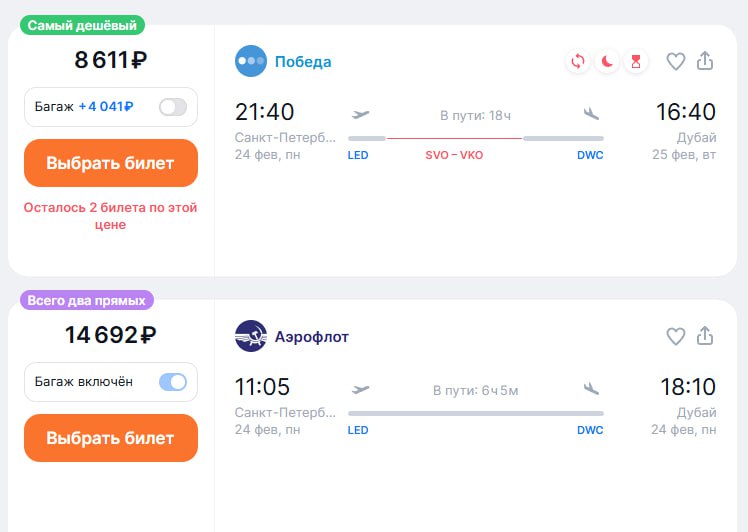Click the 'Всего два прямых' purple badge

[x=87, y=300]
